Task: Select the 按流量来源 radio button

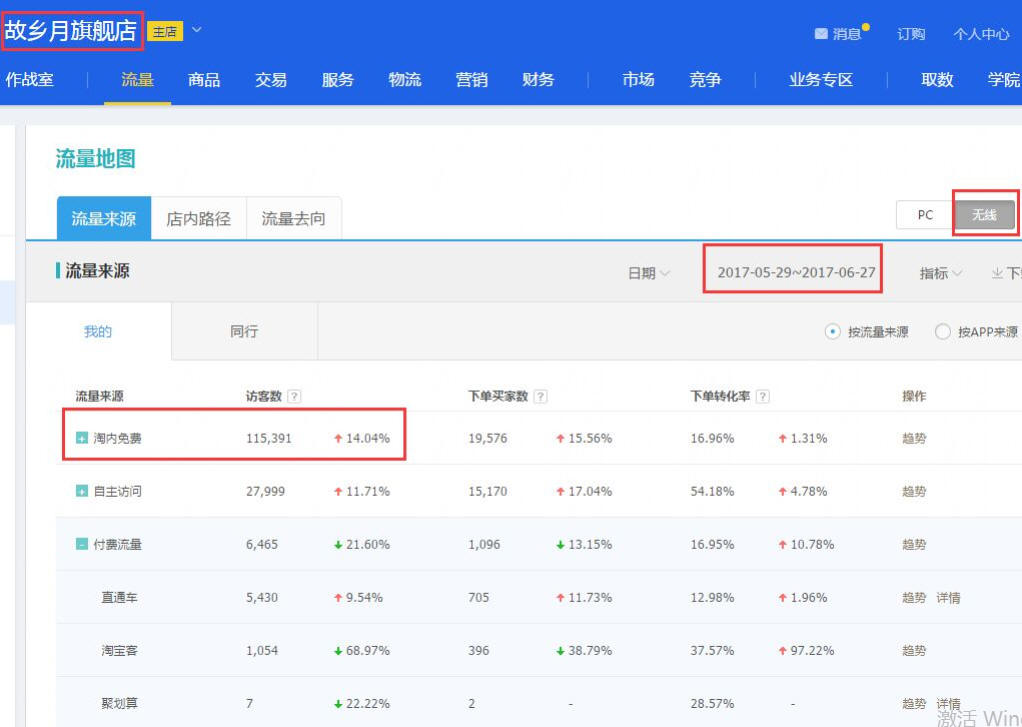Action: pyautogui.click(x=832, y=331)
